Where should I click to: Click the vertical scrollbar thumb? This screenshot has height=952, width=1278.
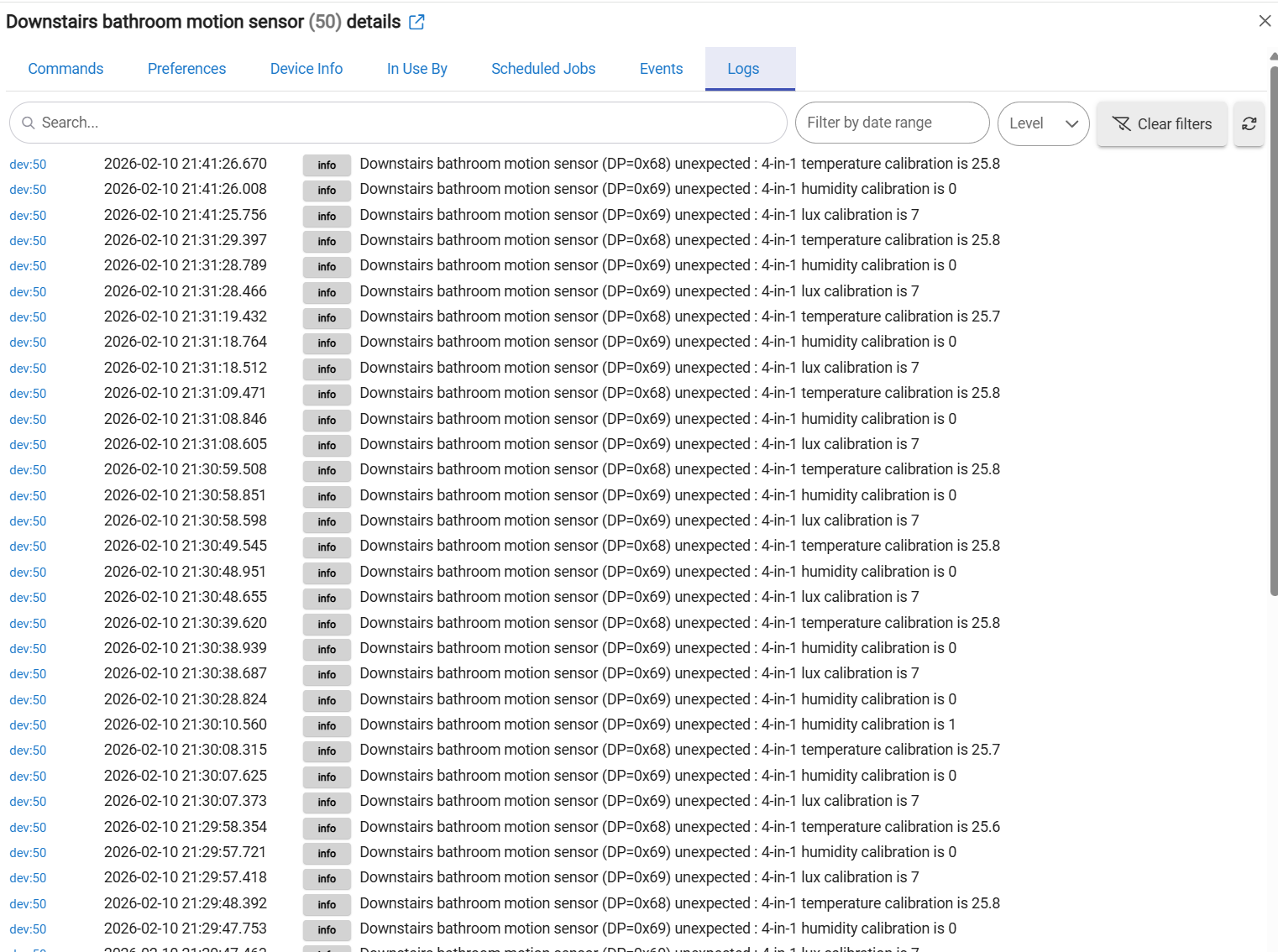pyautogui.click(x=1273, y=327)
